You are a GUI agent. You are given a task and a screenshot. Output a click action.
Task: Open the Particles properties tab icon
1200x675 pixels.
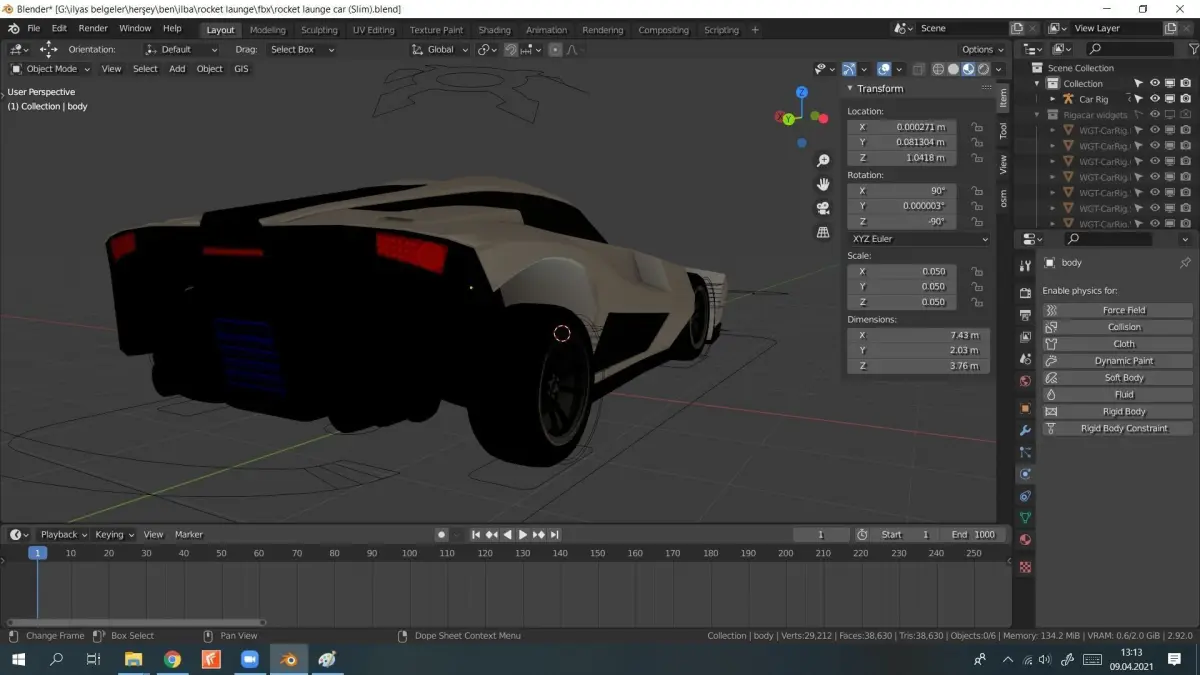1025,452
